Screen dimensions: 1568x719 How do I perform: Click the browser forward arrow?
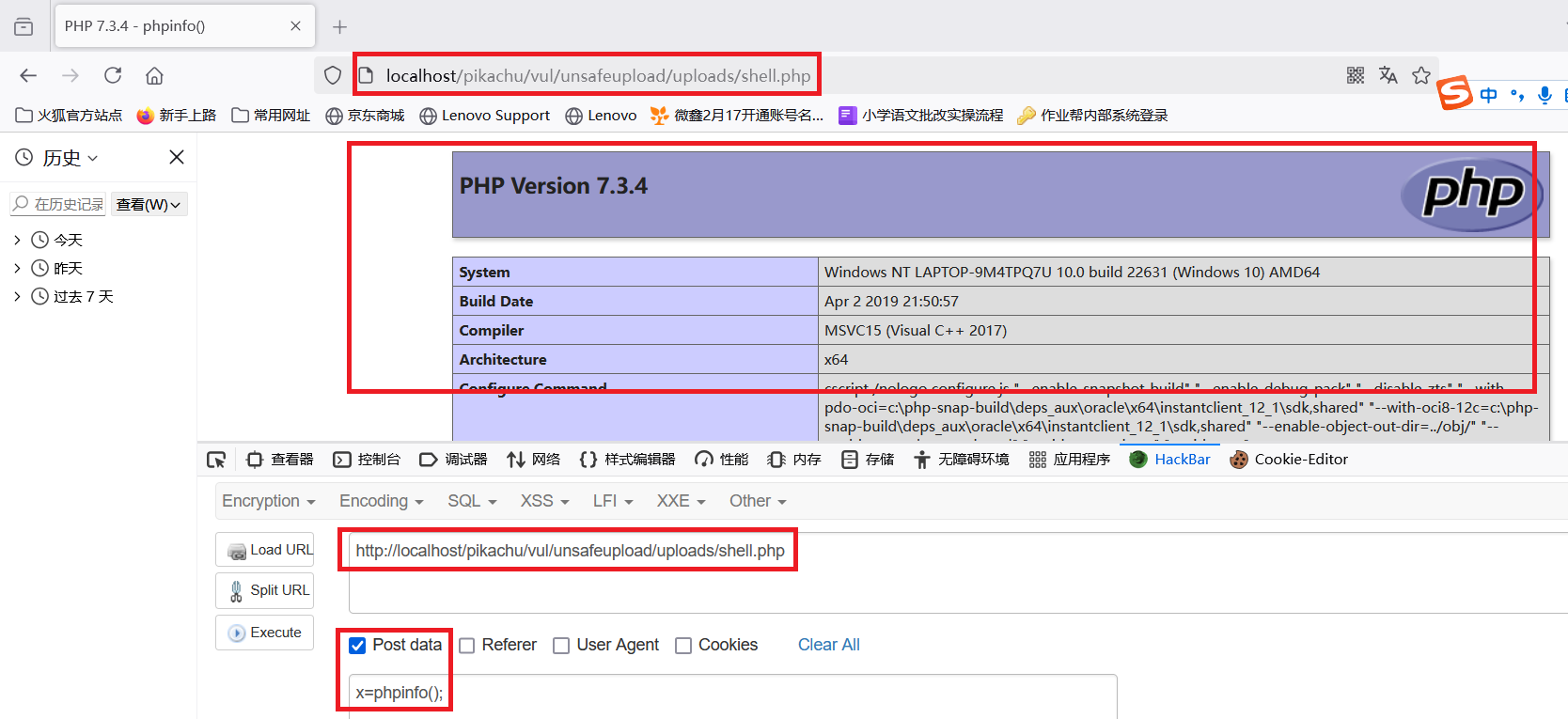click(71, 75)
